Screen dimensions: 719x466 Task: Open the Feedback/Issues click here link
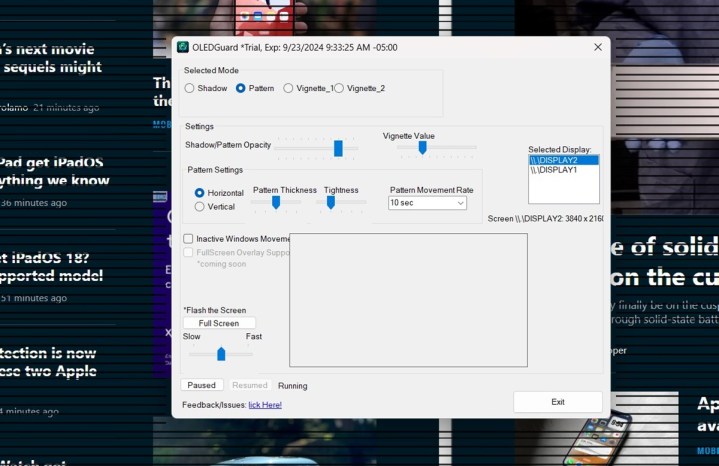(x=265, y=405)
